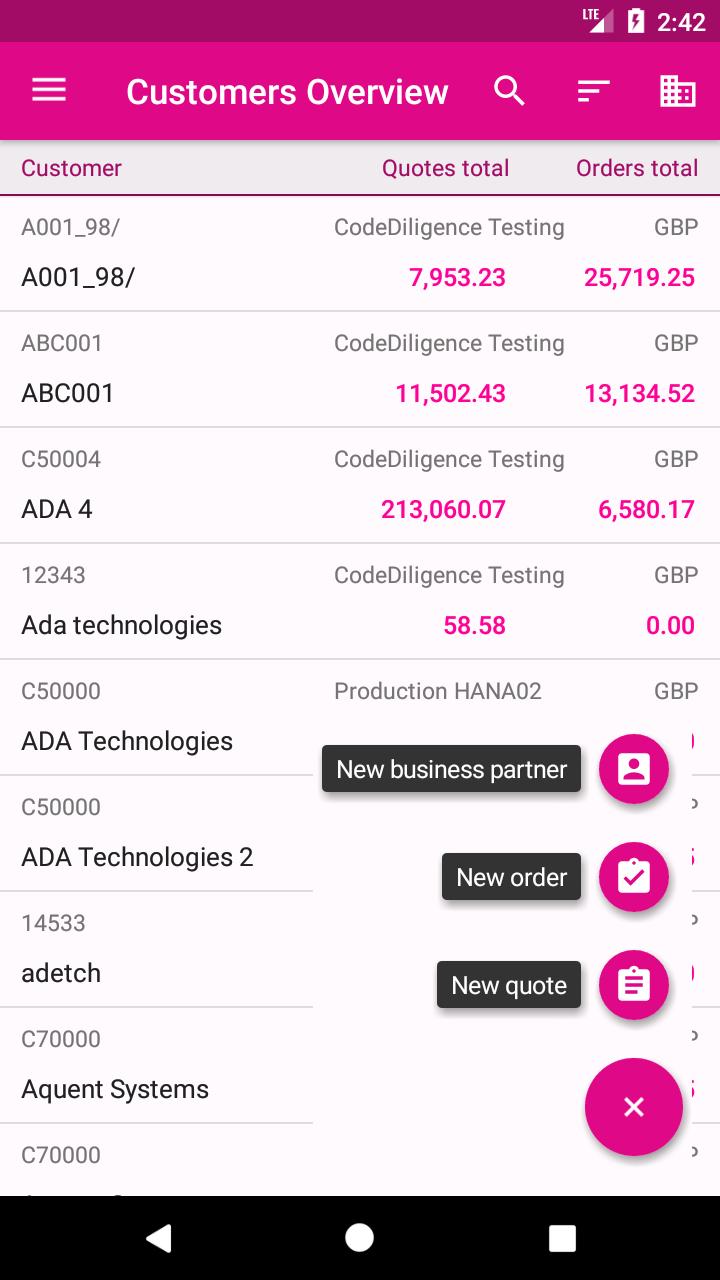Tap the Android back navigation button
720x1280 pixels.
pyautogui.click(x=158, y=1238)
